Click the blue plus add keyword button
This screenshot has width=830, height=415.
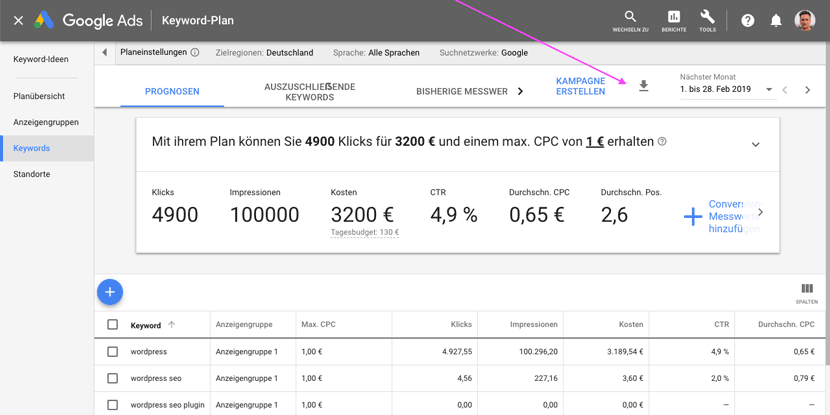pos(110,292)
